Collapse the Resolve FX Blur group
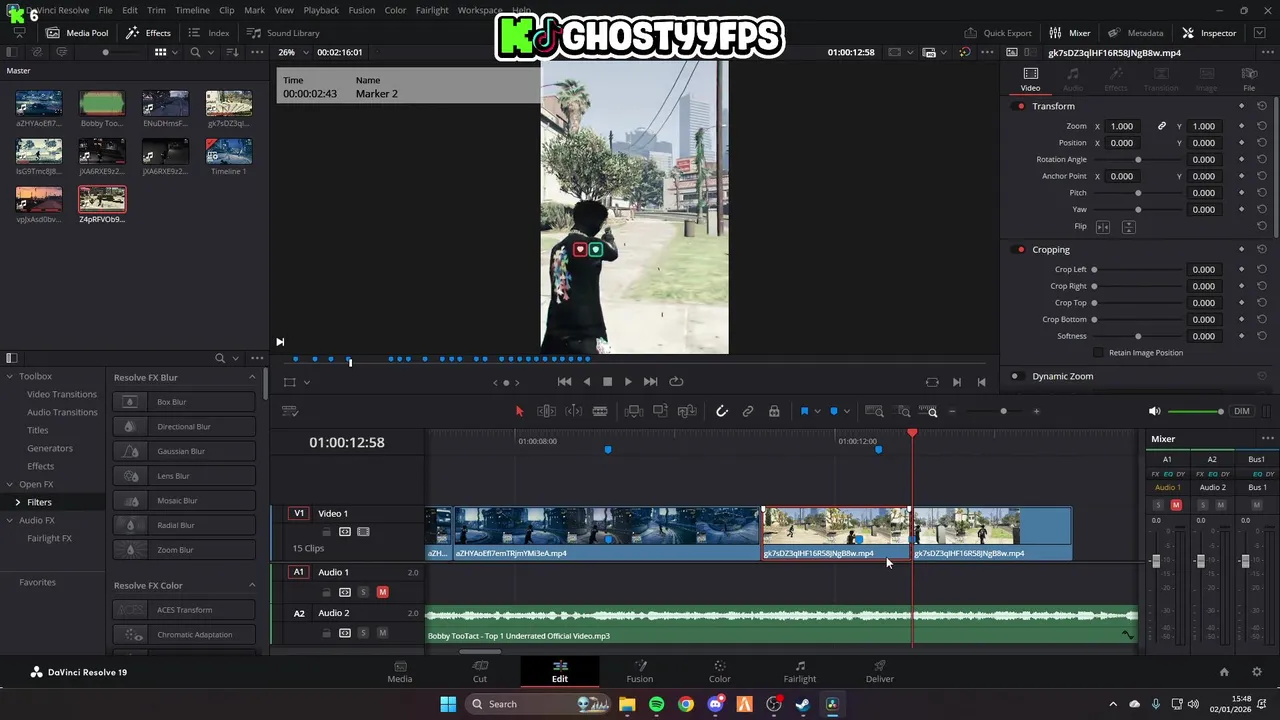1280x720 pixels. click(x=252, y=377)
